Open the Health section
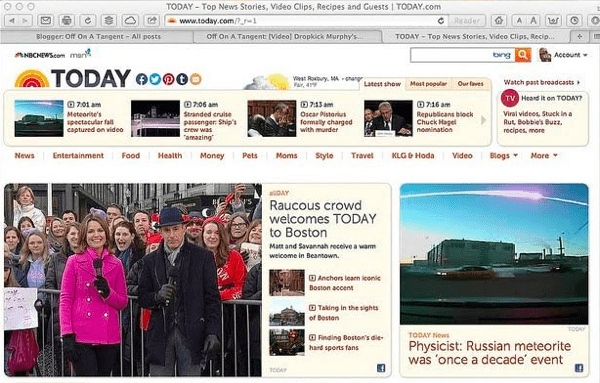Viewport: 600px width, 383px height. [170, 156]
